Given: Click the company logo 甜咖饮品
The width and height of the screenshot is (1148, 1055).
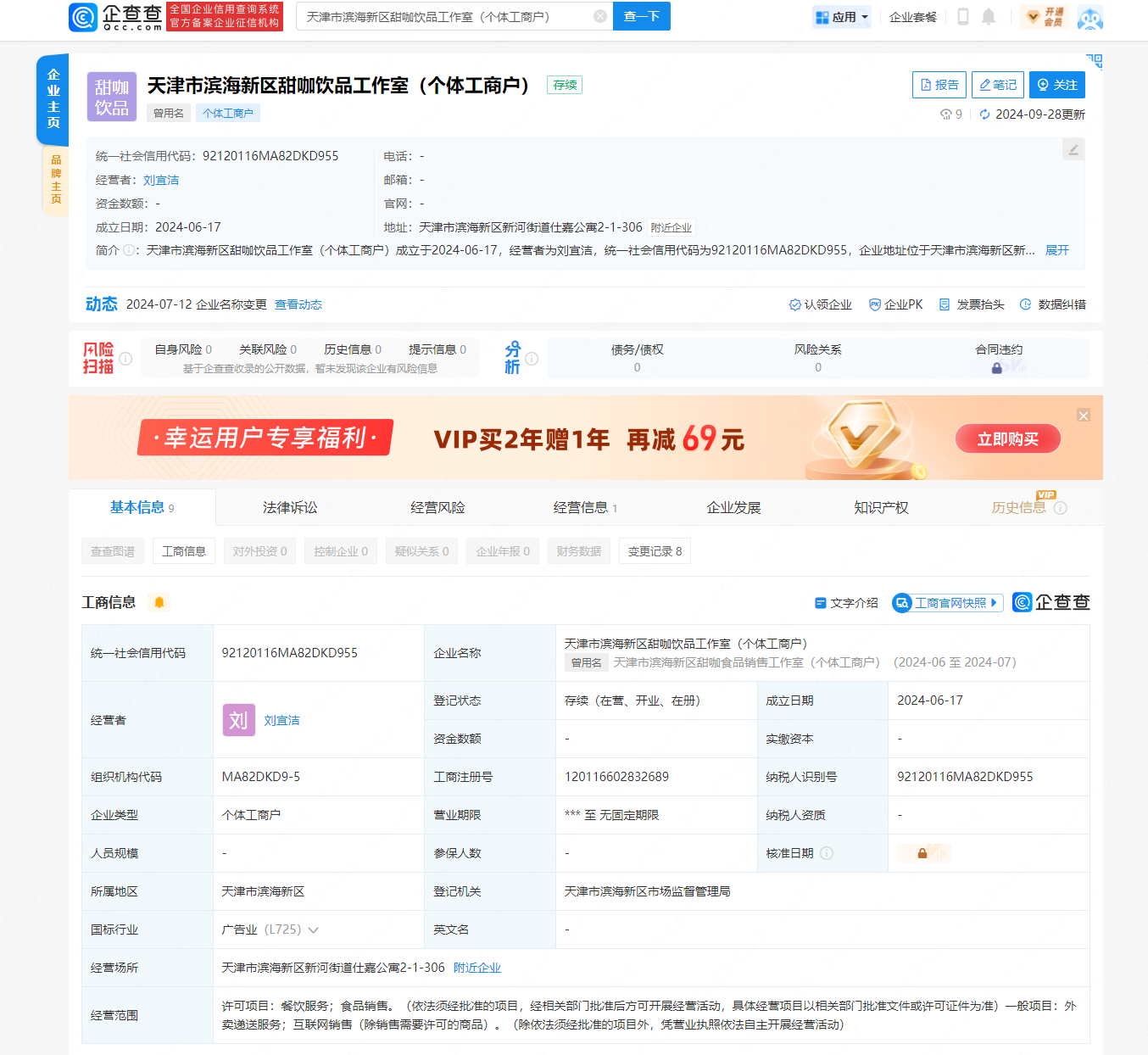Looking at the screenshot, I should click(112, 97).
